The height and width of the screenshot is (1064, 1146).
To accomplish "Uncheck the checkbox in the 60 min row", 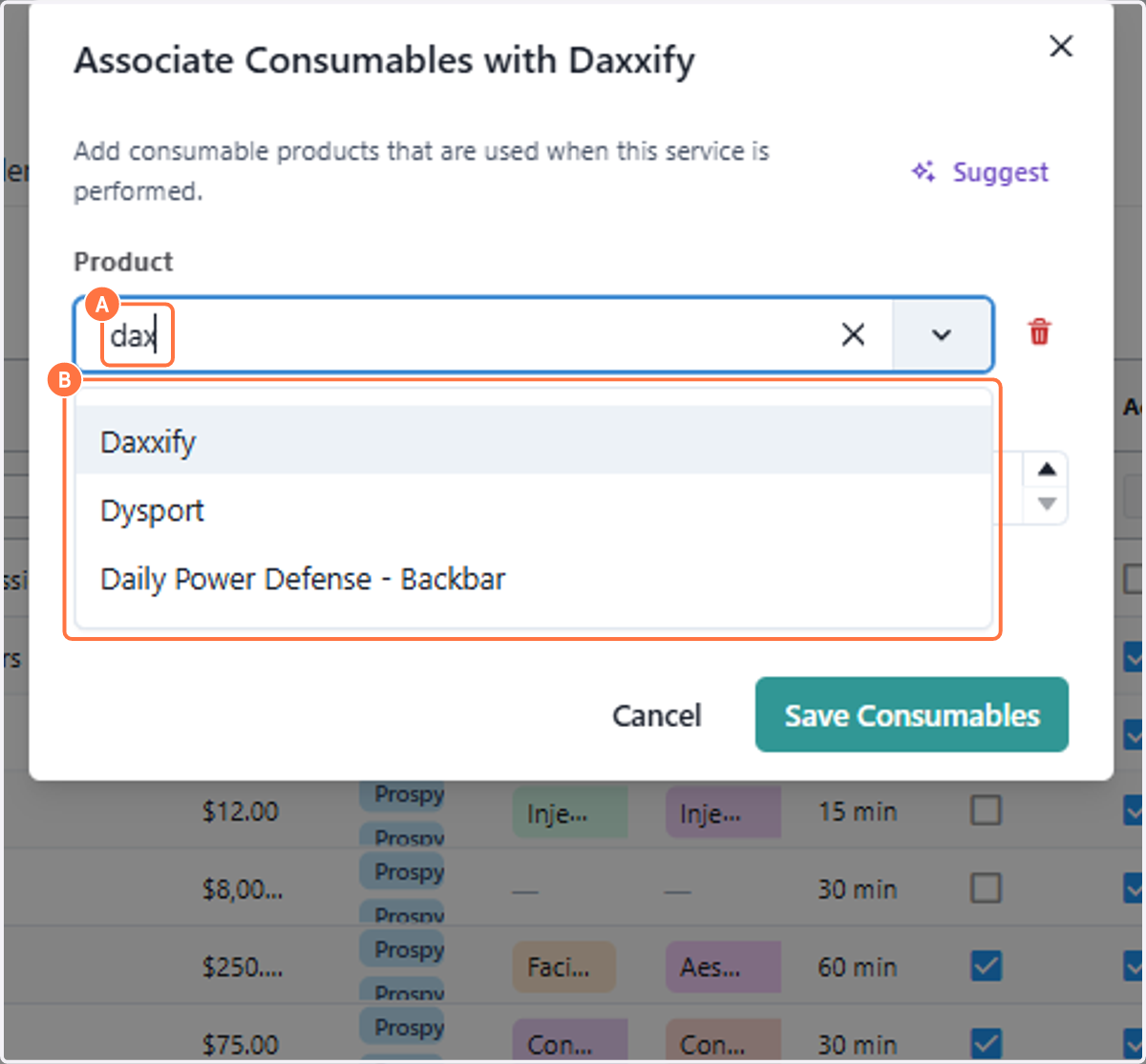I will click(986, 967).
